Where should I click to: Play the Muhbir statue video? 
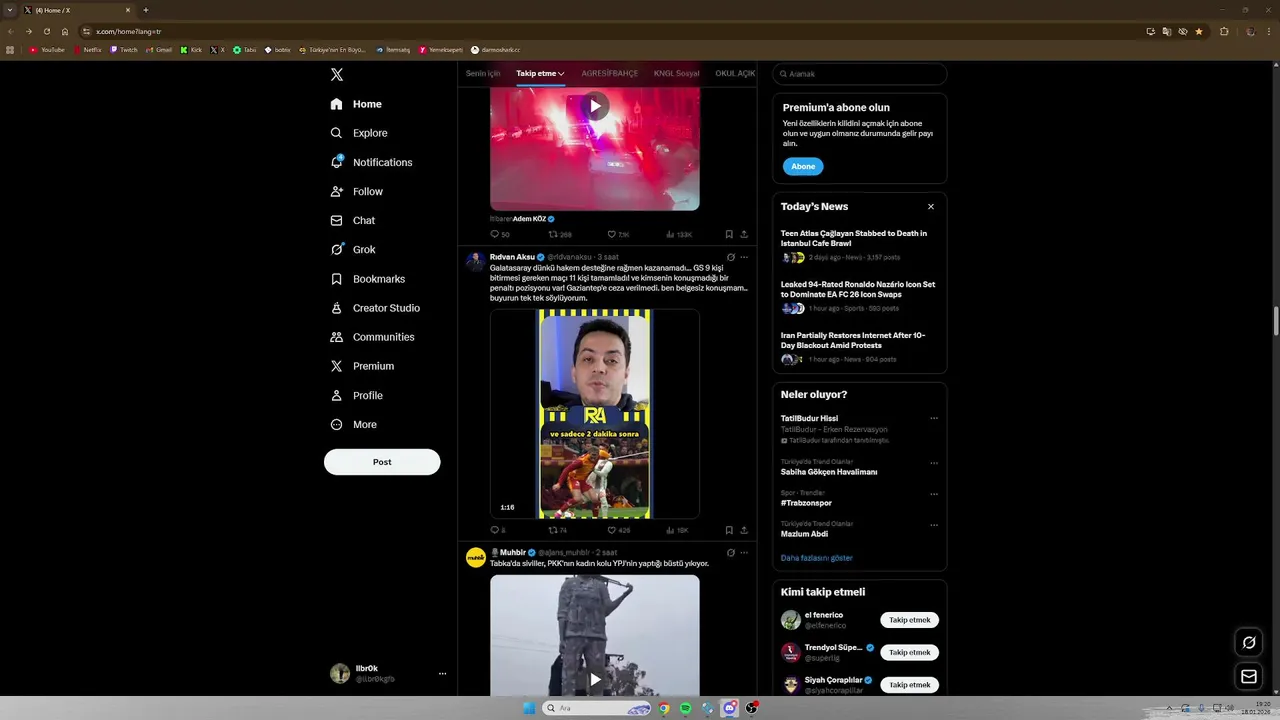point(595,679)
